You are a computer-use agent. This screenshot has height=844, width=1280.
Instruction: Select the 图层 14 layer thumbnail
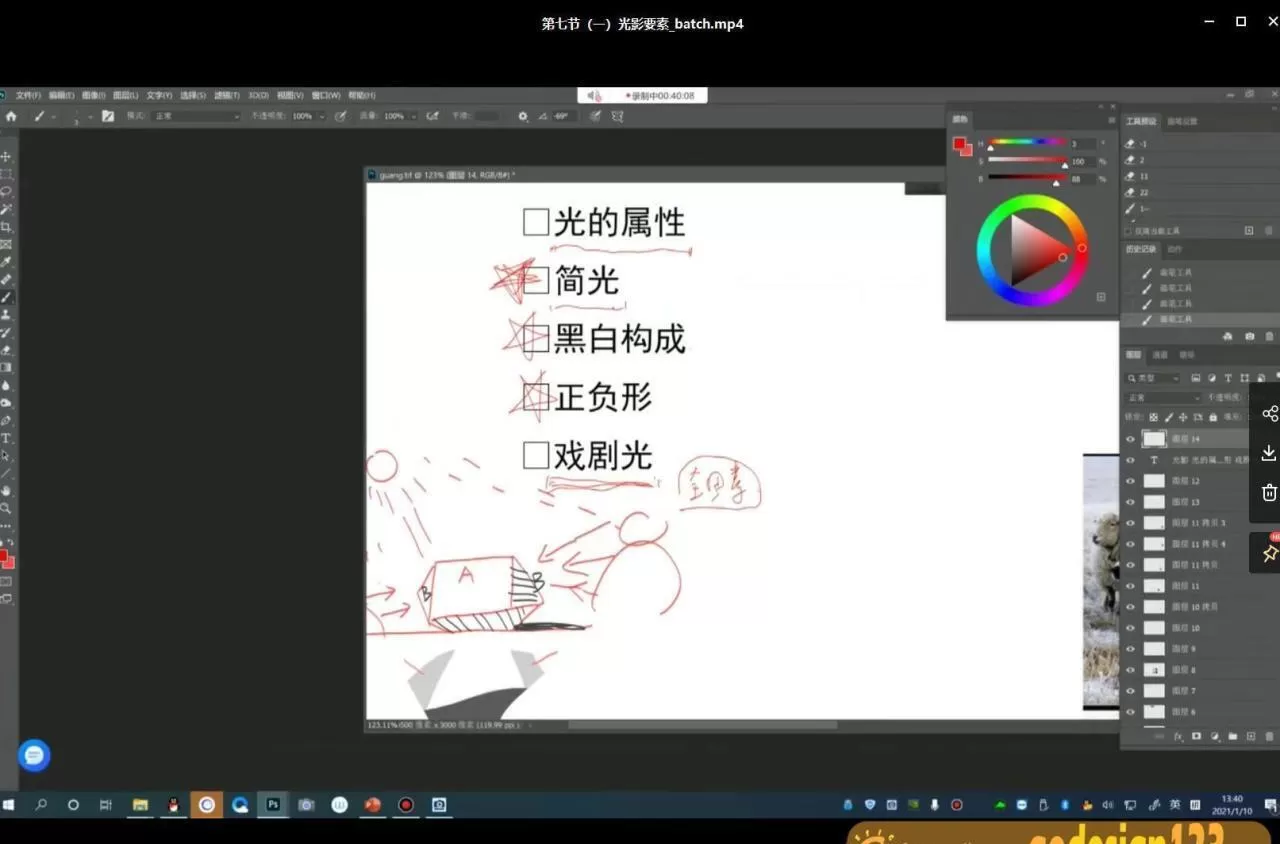(1154, 438)
